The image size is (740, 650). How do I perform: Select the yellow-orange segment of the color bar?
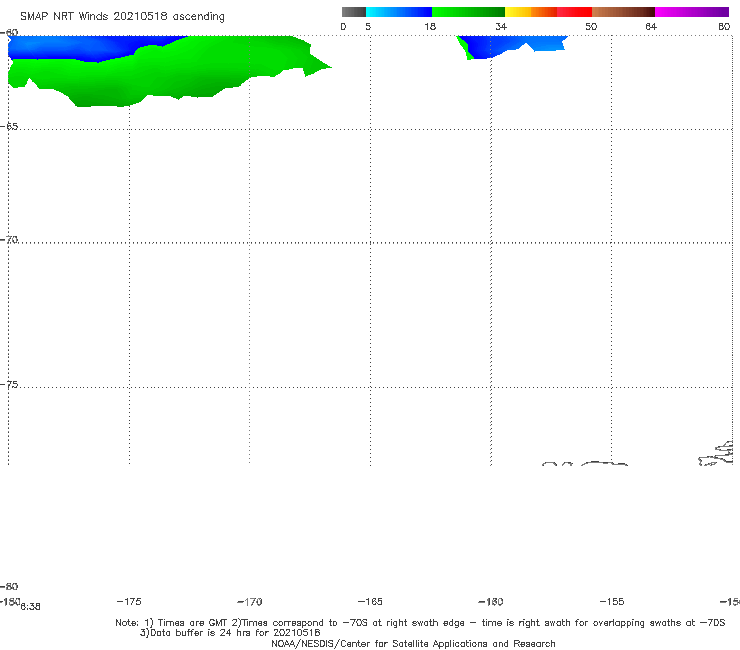click(x=531, y=12)
